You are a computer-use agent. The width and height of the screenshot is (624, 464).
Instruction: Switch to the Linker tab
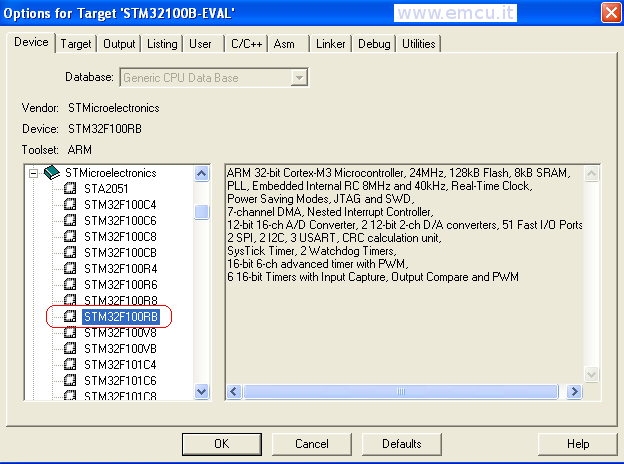click(x=330, y=44)
